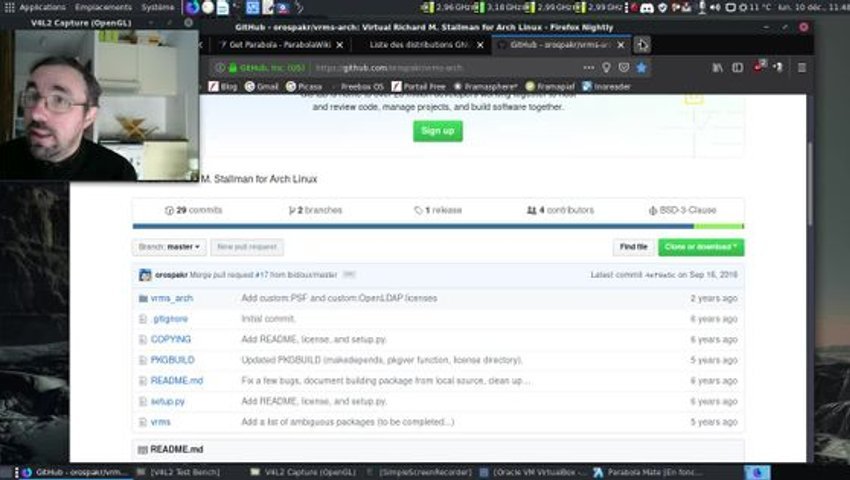Screen dimensions: 850x480
Task: Switch to Oracle VM VirtualBox taskbar item
Action: (x=534, y=472)
